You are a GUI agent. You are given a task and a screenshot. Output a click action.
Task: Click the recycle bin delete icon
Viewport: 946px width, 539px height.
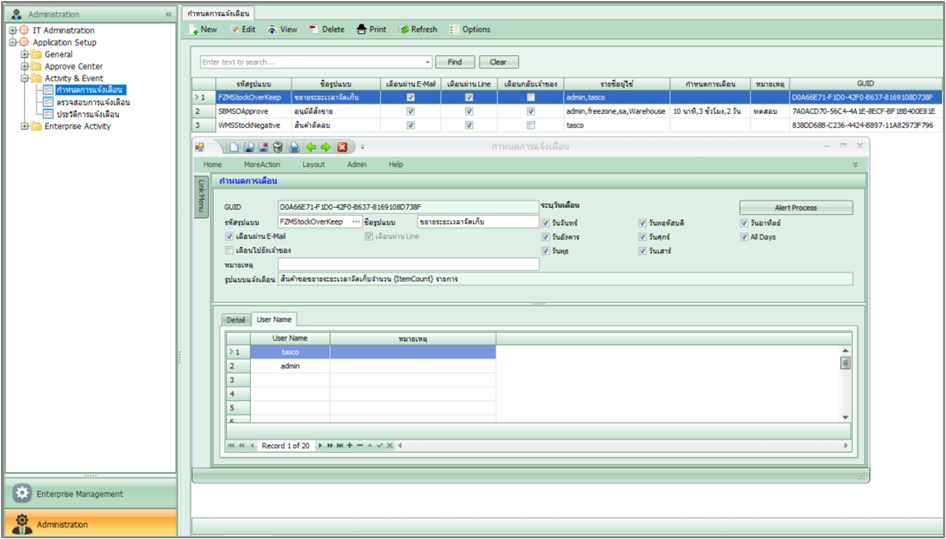pos(278,147)
